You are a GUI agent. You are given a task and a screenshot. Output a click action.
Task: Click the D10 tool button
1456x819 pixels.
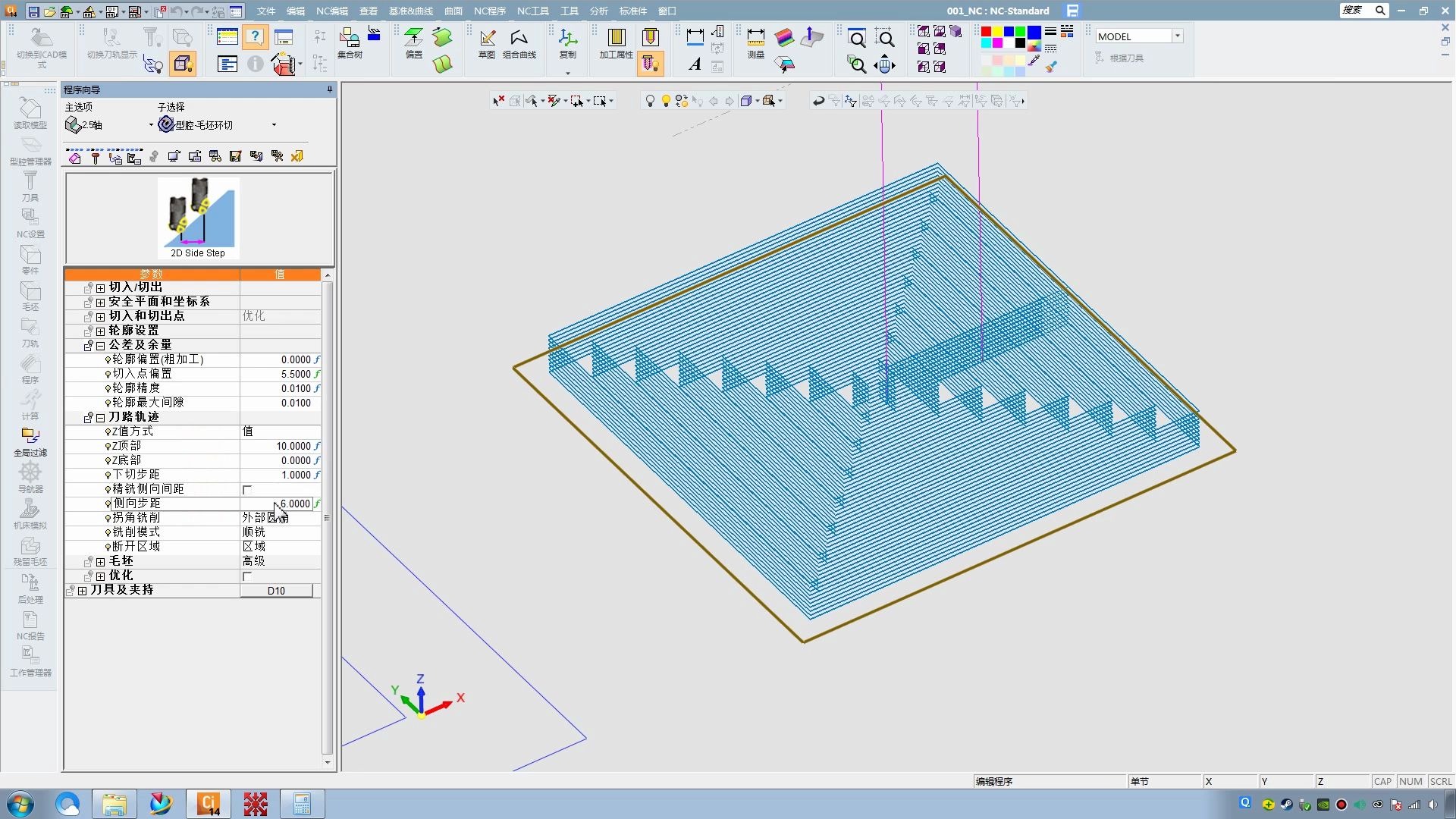click(276, 591)
